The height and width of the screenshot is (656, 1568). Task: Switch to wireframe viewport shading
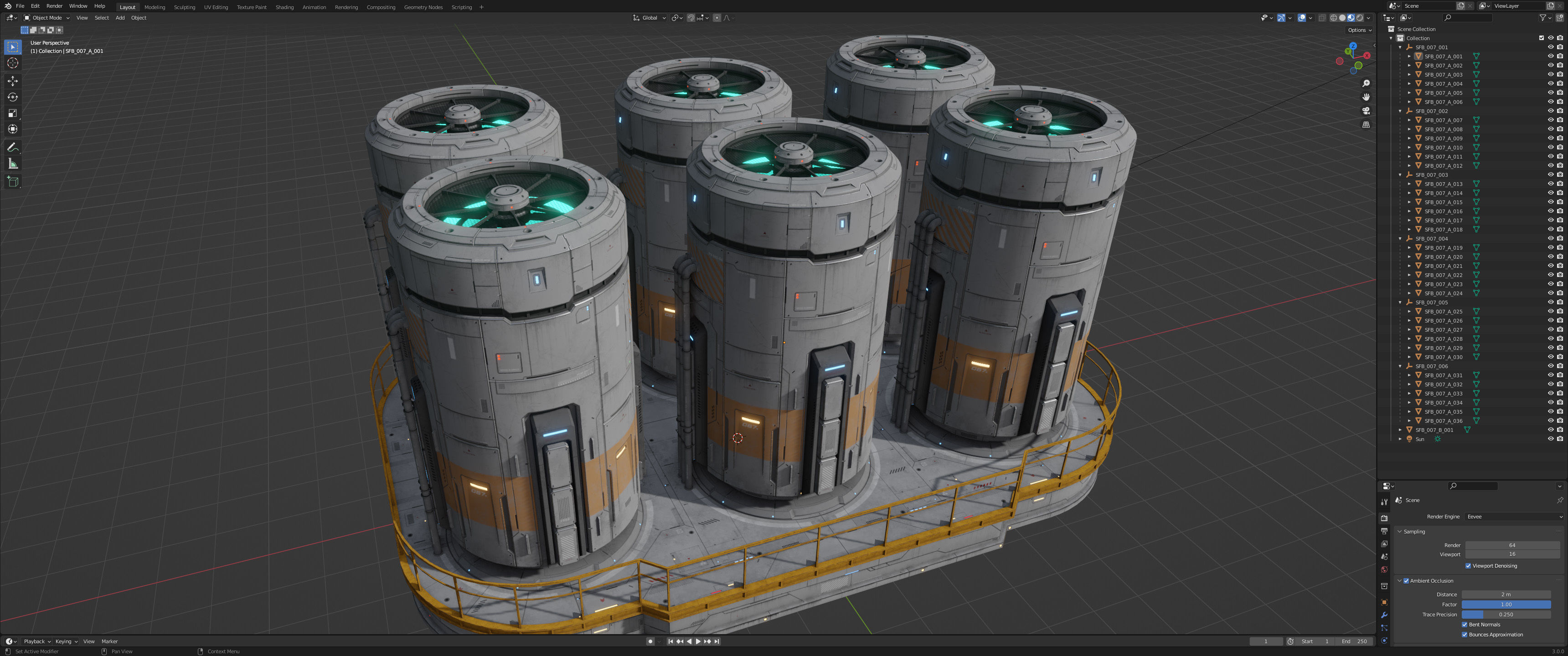click(x=1334, y=18)
